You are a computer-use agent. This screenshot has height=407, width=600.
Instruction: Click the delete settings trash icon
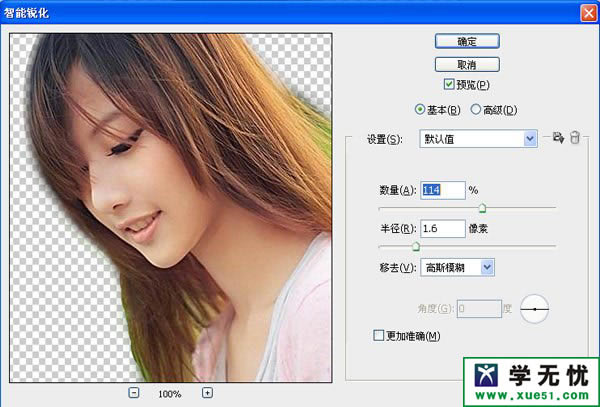point(575,137)
